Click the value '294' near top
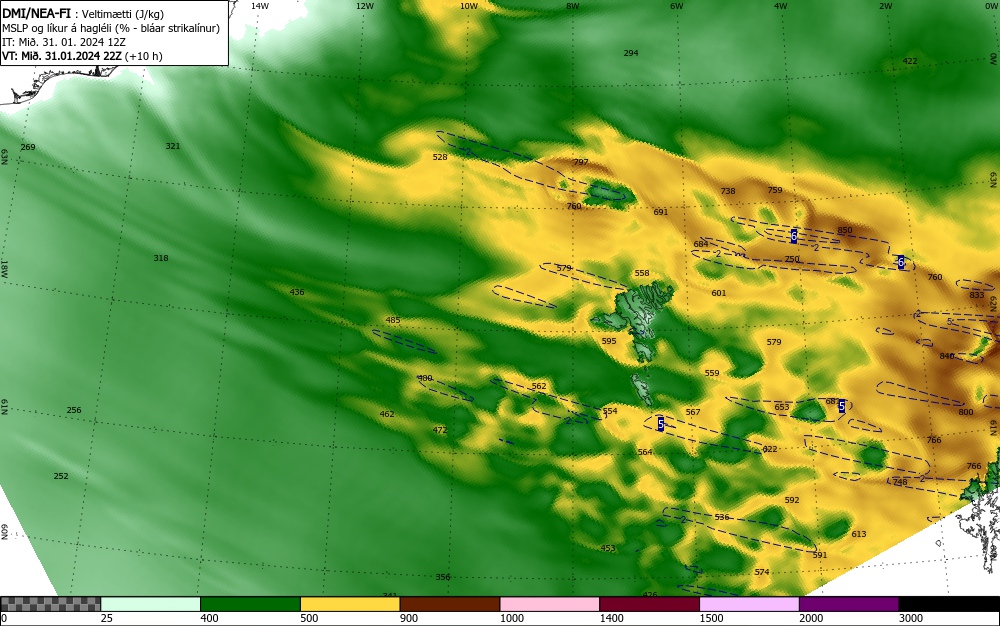The height and width of the screenshot is (626, 1000). pyautogui.click(x=631, y=54)
